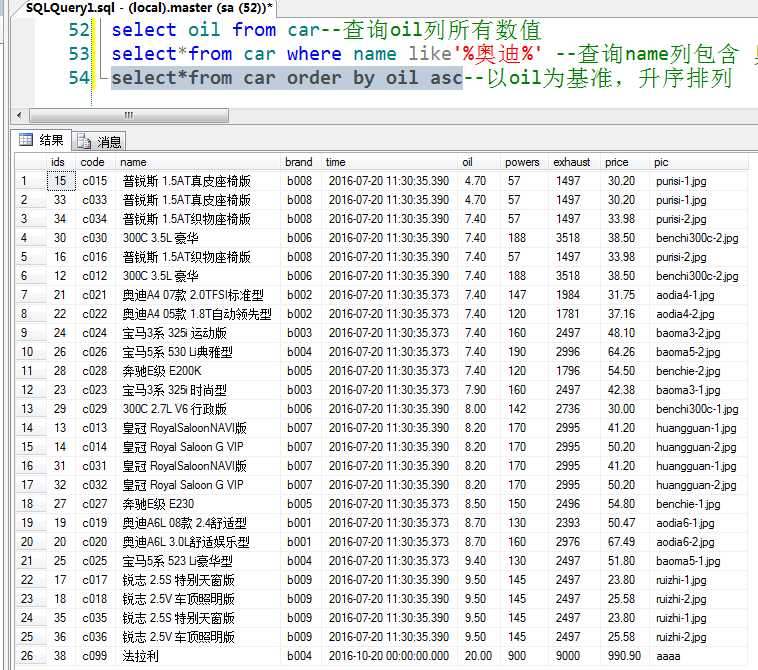Click the brand column header
This screenshot has height=670, width=758.
tap(299, 162)
